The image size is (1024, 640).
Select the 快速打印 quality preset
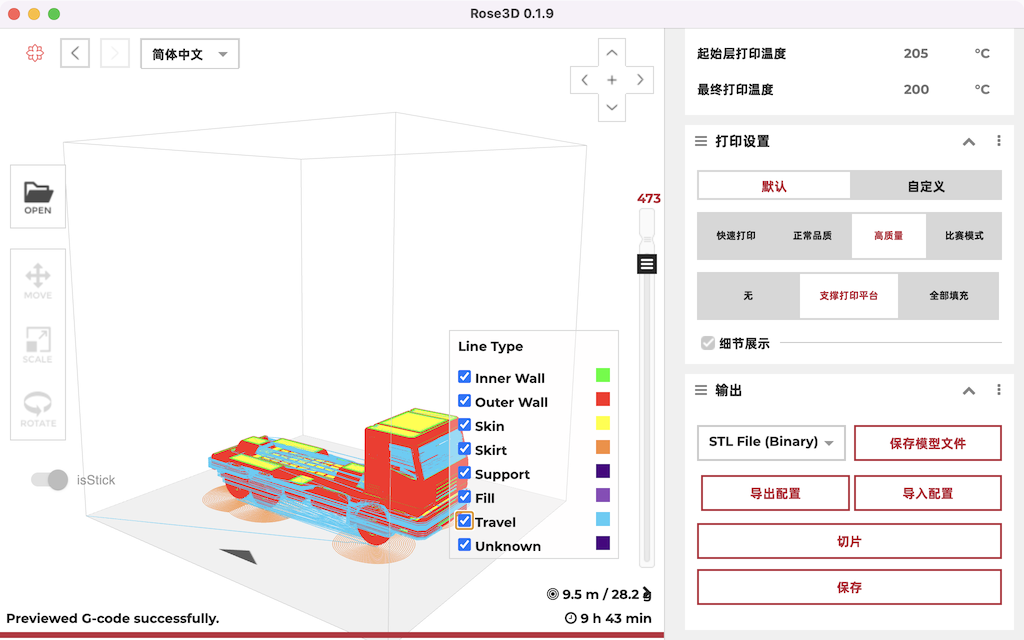click(x=735, y=236)
